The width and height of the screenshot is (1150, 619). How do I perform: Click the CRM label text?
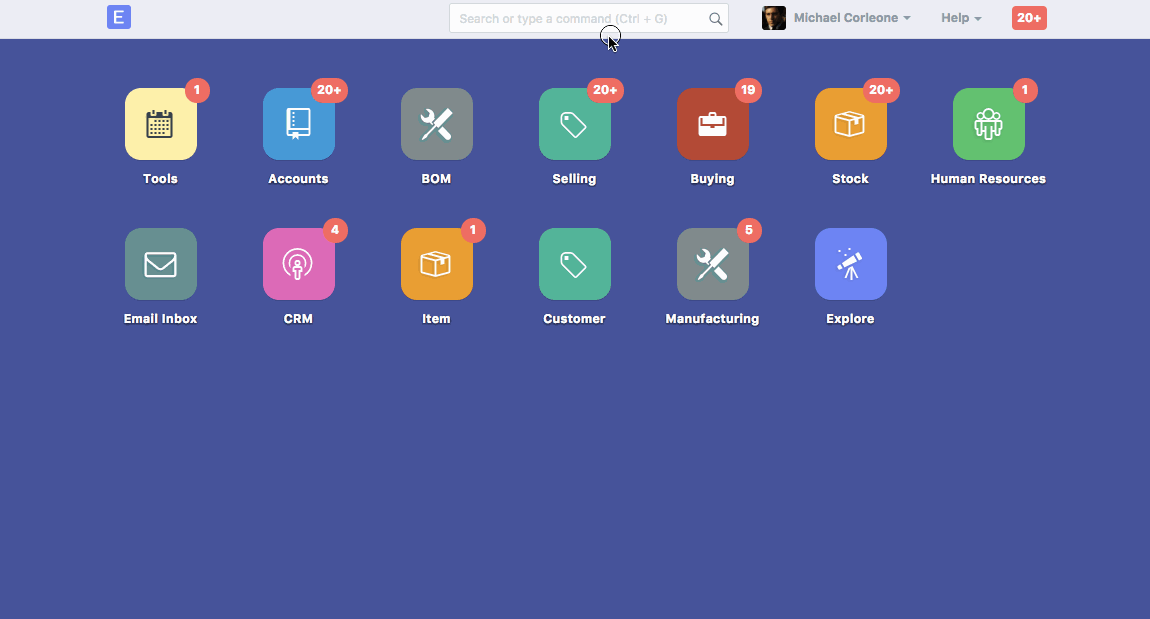pyautogui.click(x=299, y=318)
